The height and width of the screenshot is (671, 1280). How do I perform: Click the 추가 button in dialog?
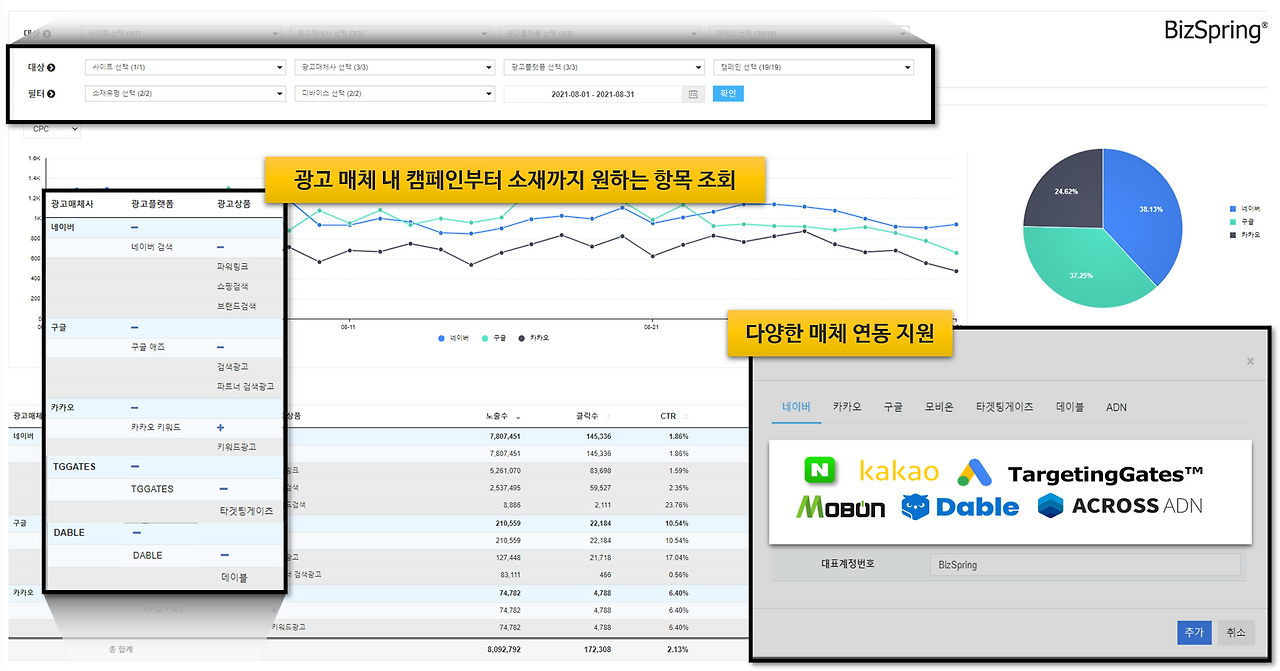(x=1194, y=633)
